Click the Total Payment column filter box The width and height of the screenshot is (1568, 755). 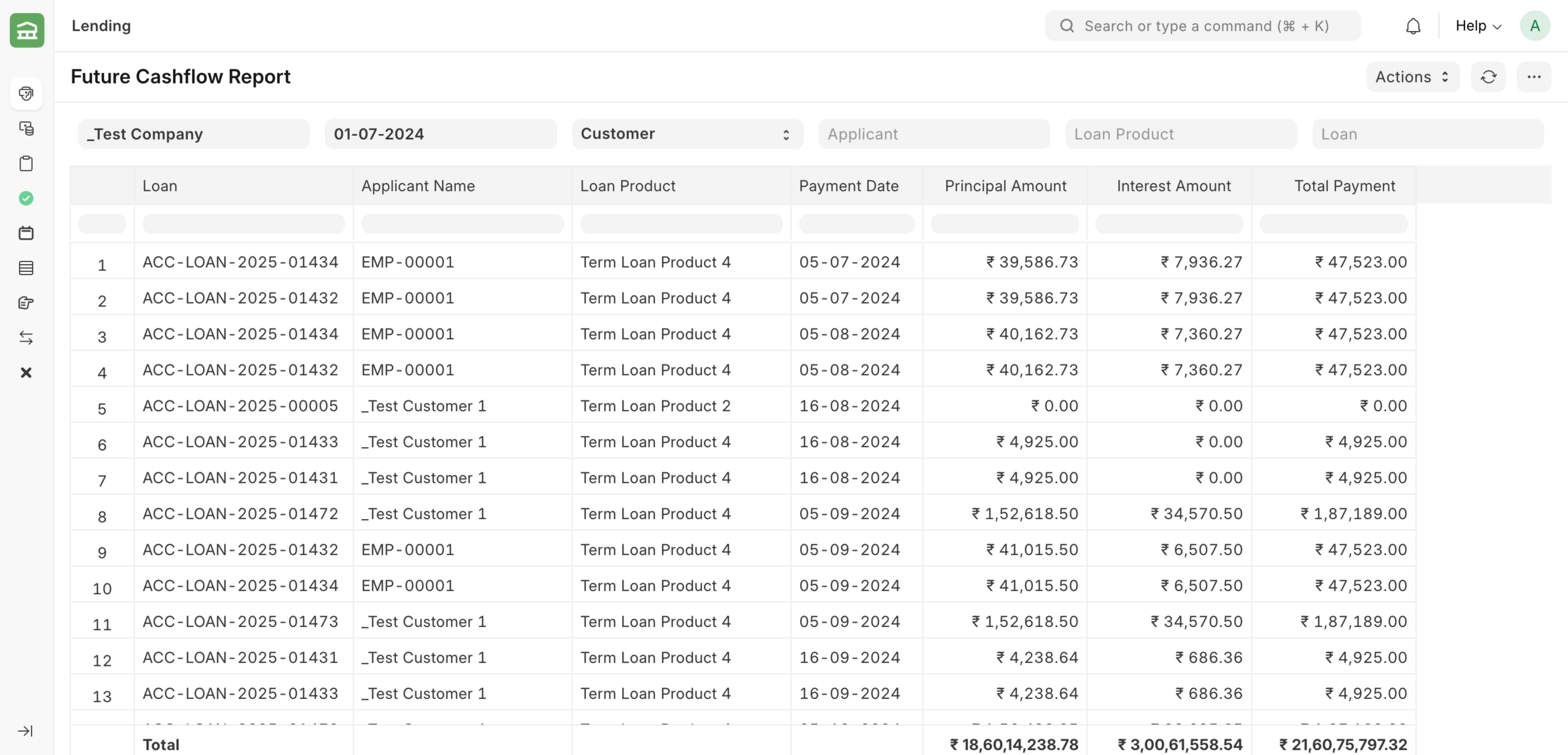click(1334, 223)
